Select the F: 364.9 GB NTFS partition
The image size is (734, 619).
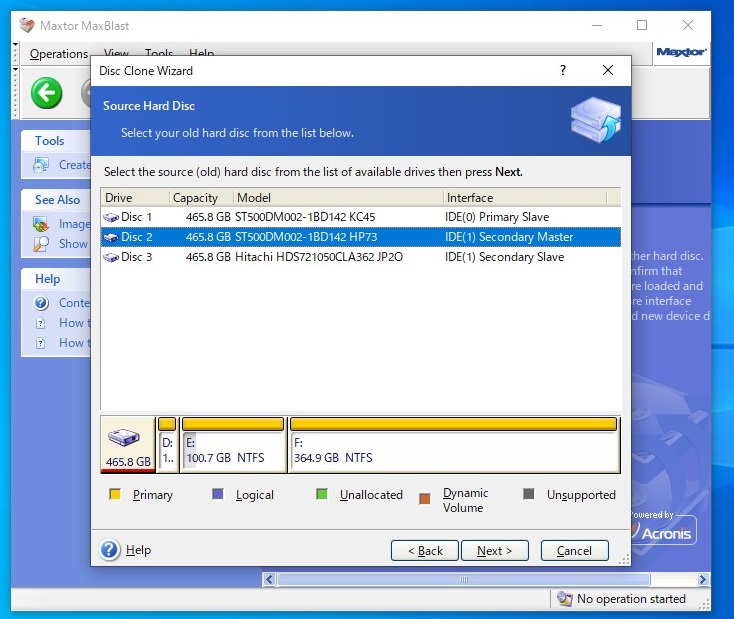pyautogui.click(x=453, y=445)
